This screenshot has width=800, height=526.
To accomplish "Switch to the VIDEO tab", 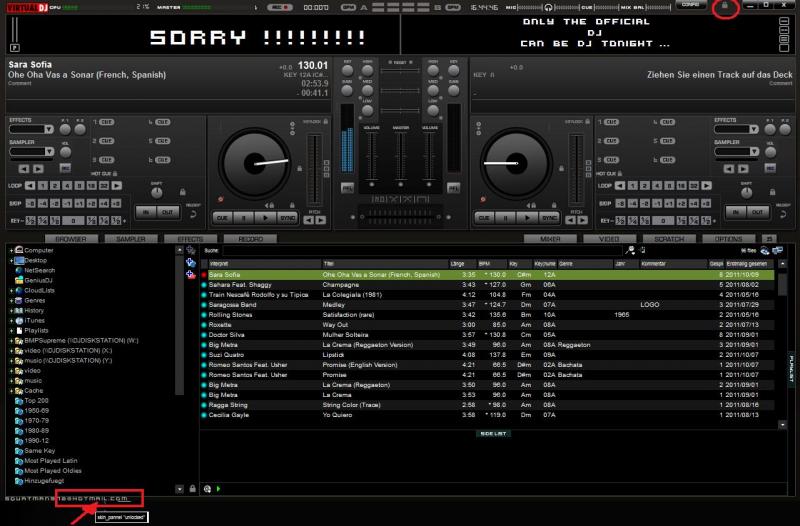I will pyautogui.click(x=609, y=239).
